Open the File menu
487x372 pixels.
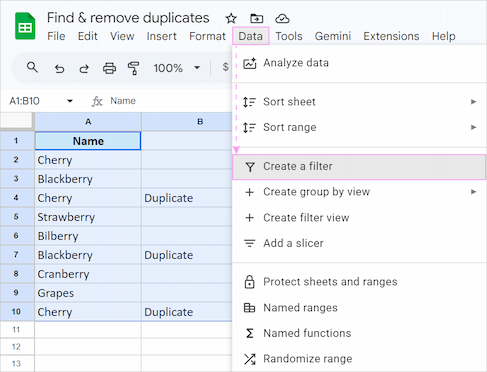(56, 36)
